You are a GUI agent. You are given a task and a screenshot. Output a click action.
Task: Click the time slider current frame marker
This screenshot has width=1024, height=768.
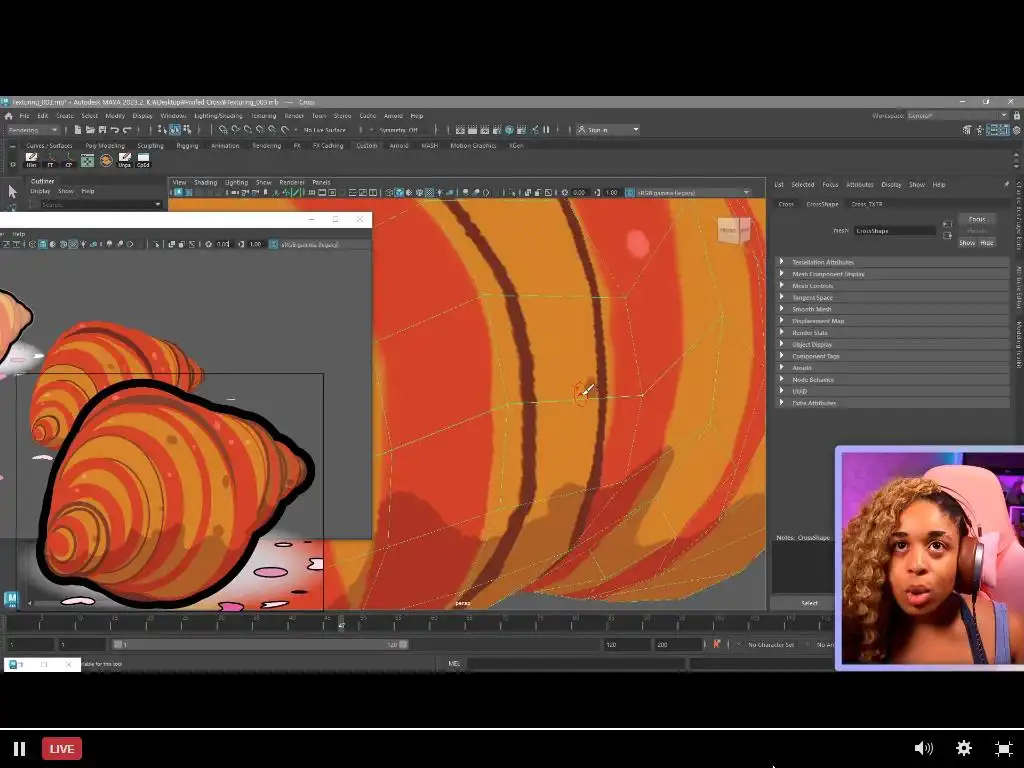[341, 624]
